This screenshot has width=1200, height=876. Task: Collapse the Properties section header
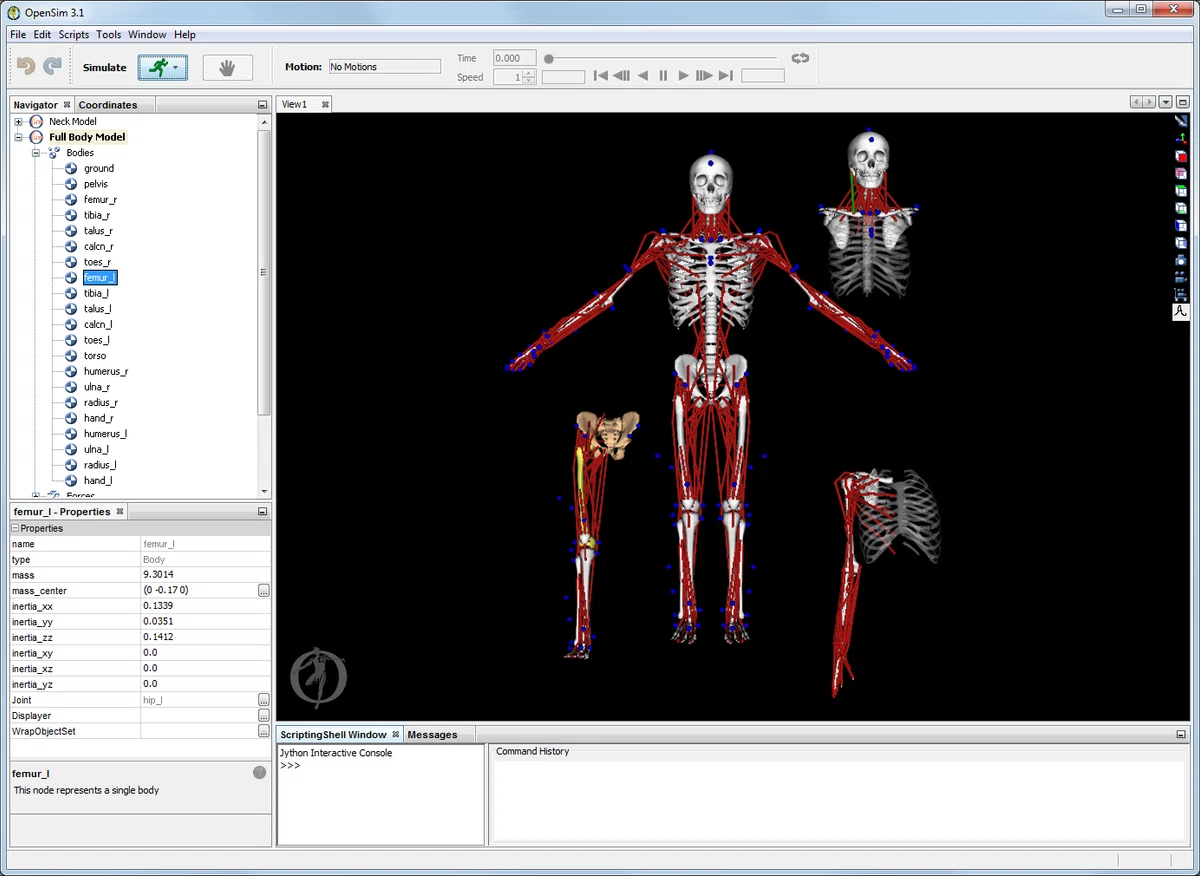pos(15,528)
